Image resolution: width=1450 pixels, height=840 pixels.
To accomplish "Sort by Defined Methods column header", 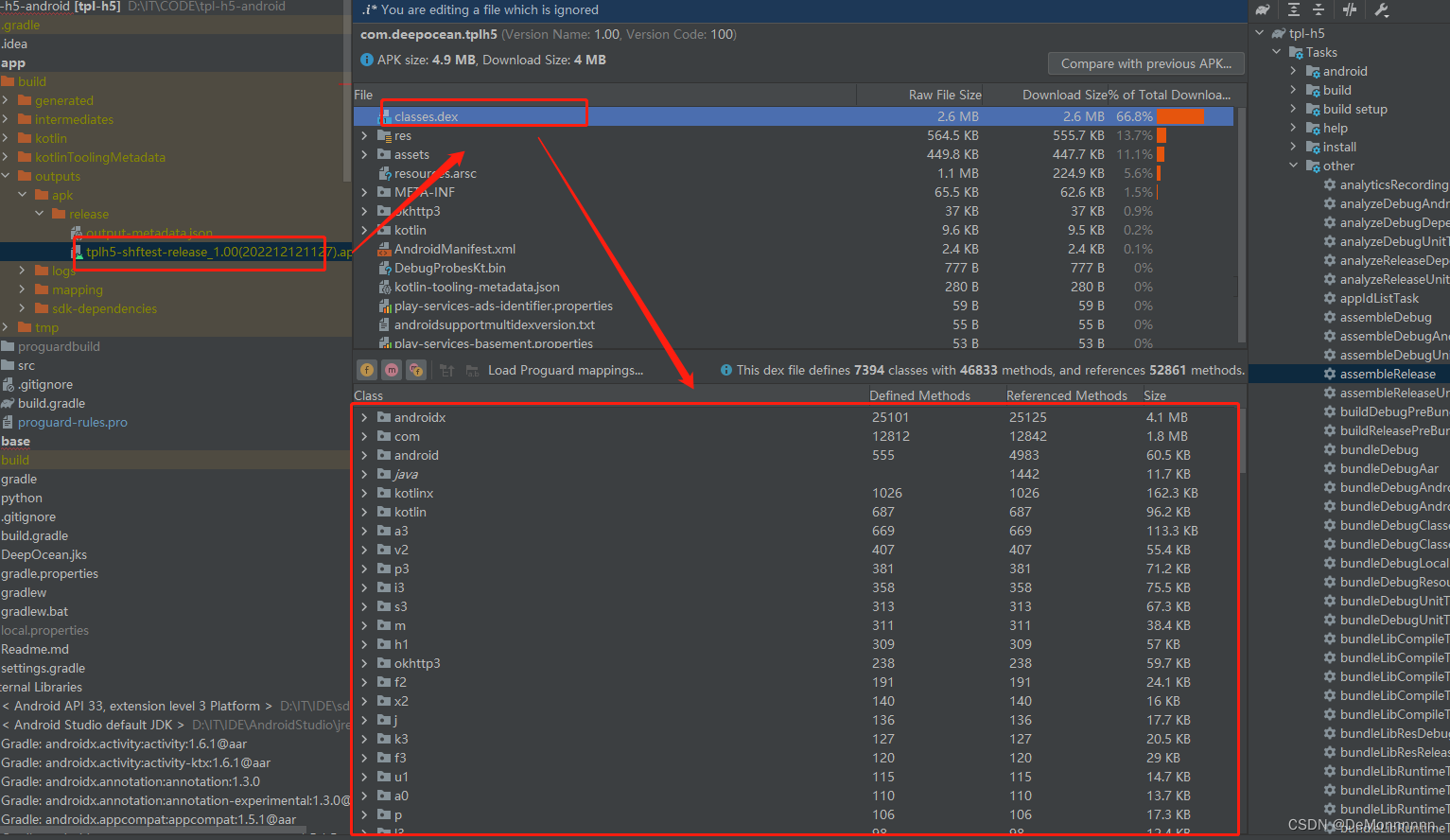I will [919, 395].
